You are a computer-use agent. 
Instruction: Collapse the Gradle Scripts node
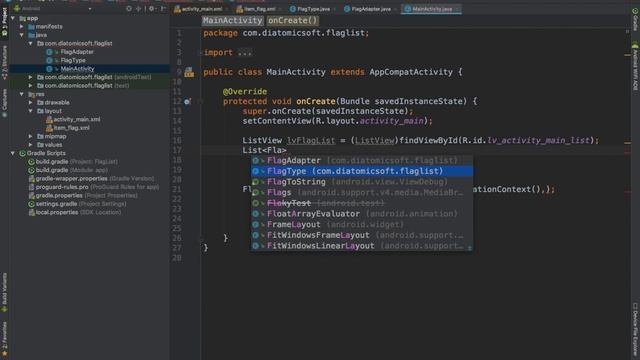click(13, 153)
